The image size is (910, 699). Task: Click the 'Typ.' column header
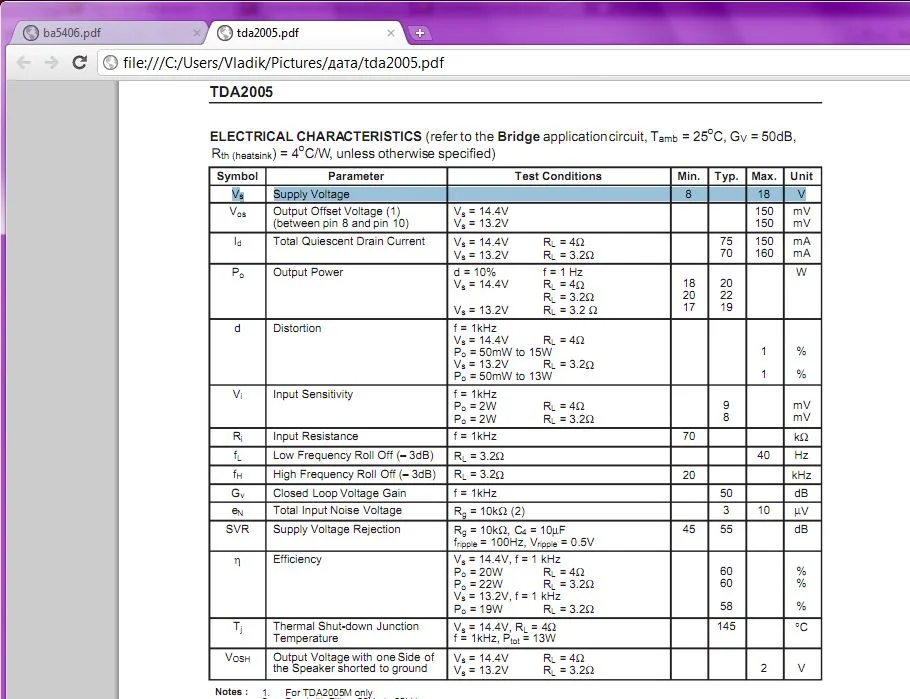pos(726,176)
